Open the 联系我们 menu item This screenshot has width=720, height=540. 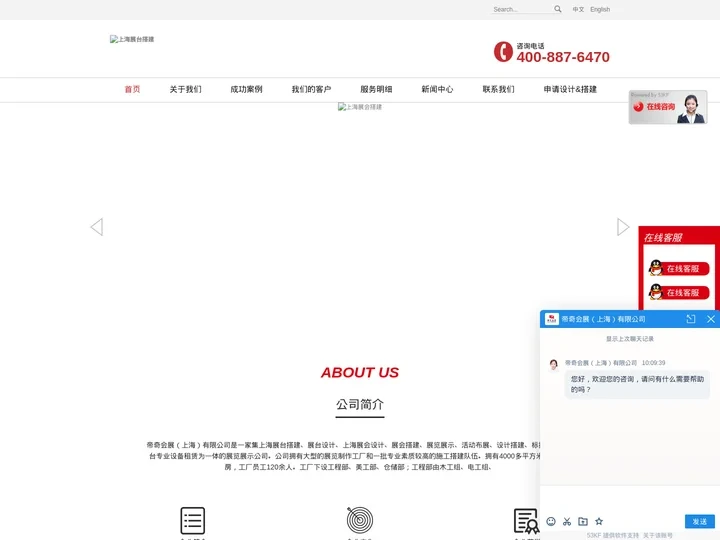(x=499, y=89)
